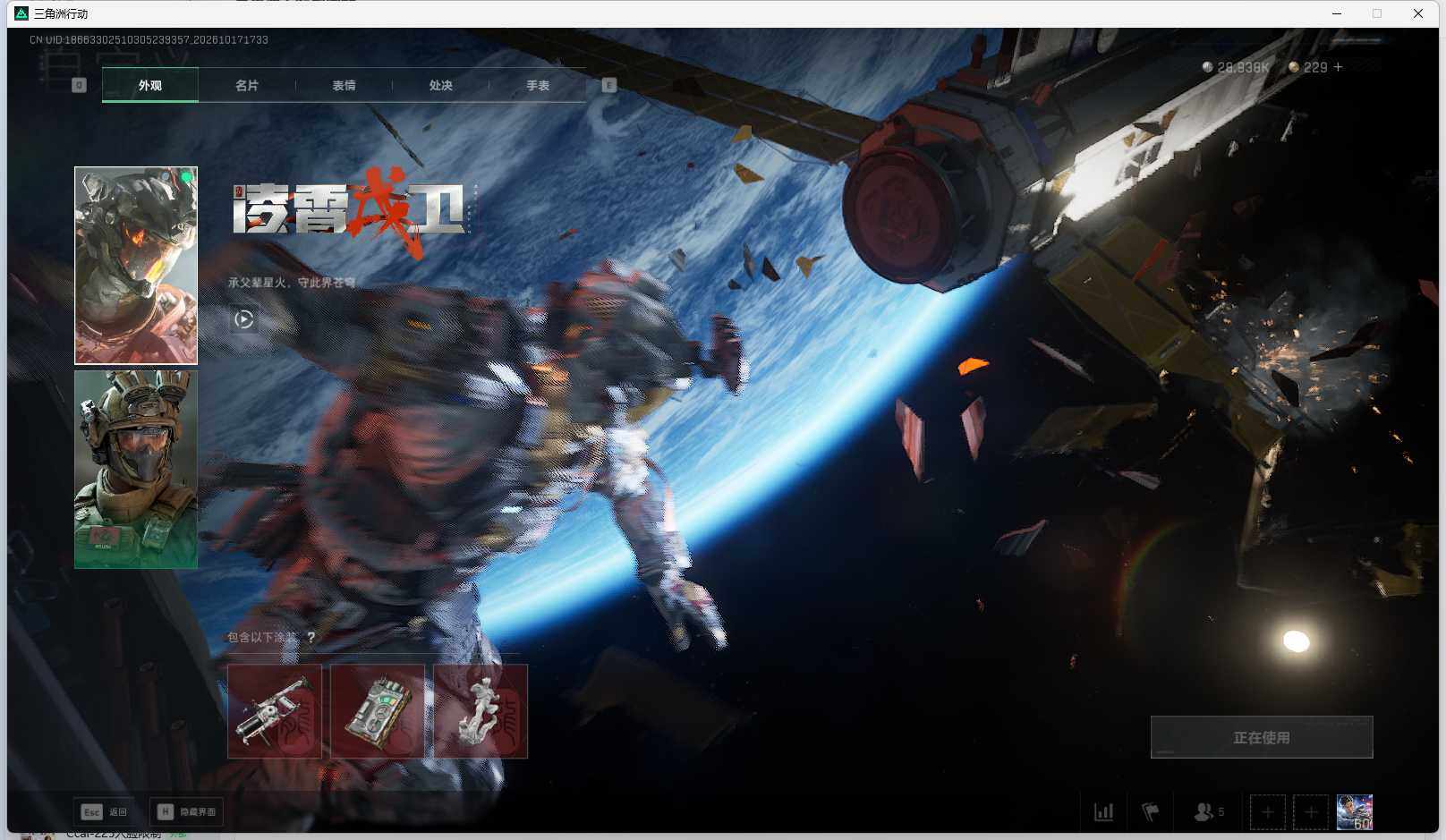Screen dimensions: 1446x840
Task: Click the first empty squad slot plus
Action: pos(1268,812)
